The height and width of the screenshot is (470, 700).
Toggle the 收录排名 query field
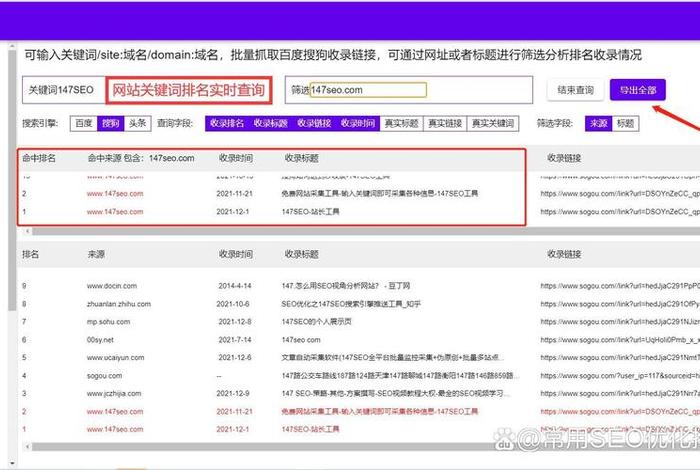227,123
